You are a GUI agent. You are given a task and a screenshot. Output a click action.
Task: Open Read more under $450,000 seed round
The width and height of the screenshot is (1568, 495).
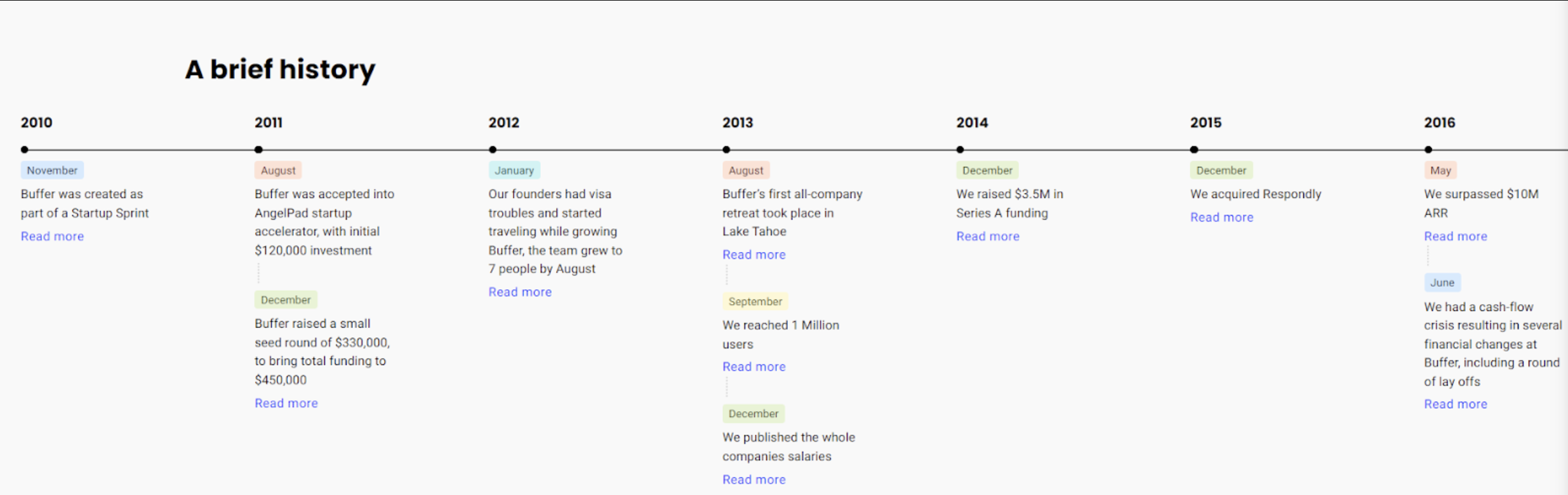286,403
